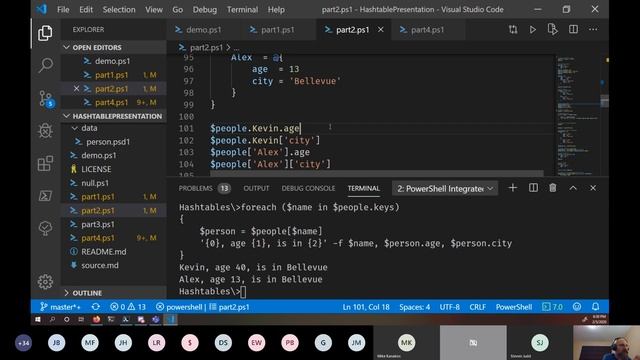Open editor More Actions ellipsis
This screenshot has width=640, height=360.
click(593, 29)
